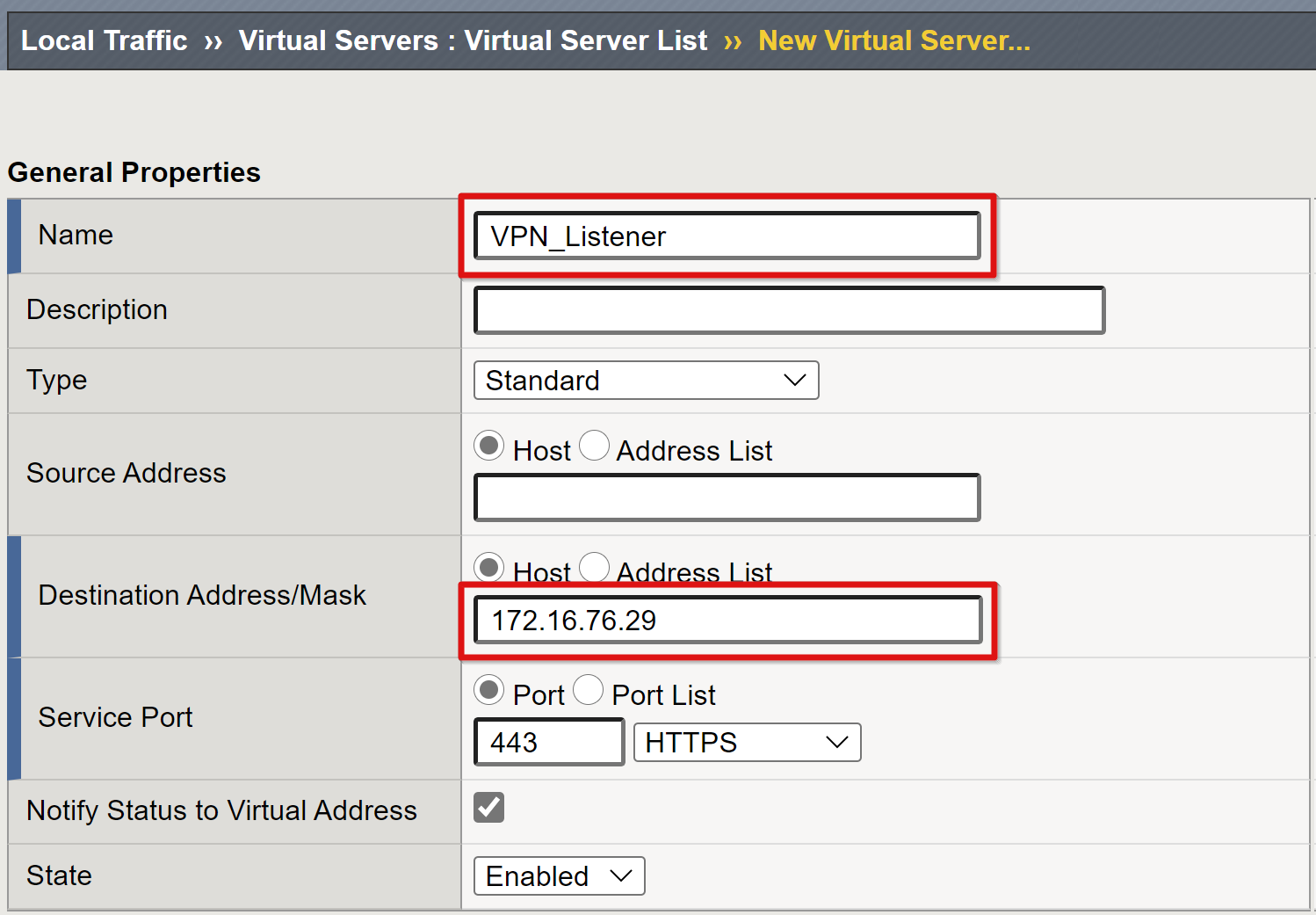Screen dimensions: 1316x915
Task: Select the Port radio button
Action: tap(489, 690)
